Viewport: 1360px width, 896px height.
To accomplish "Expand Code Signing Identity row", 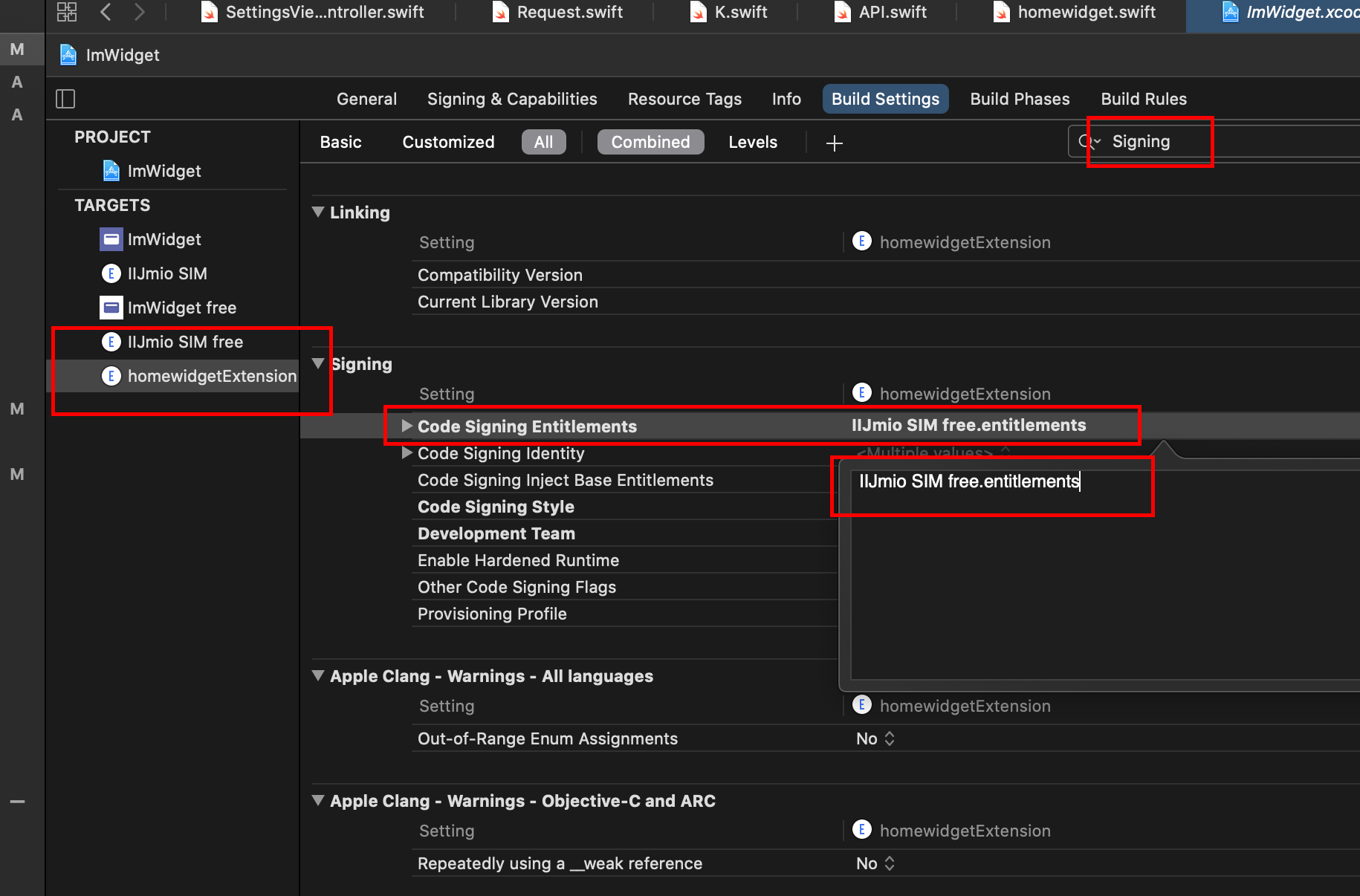I will point(407,452).
